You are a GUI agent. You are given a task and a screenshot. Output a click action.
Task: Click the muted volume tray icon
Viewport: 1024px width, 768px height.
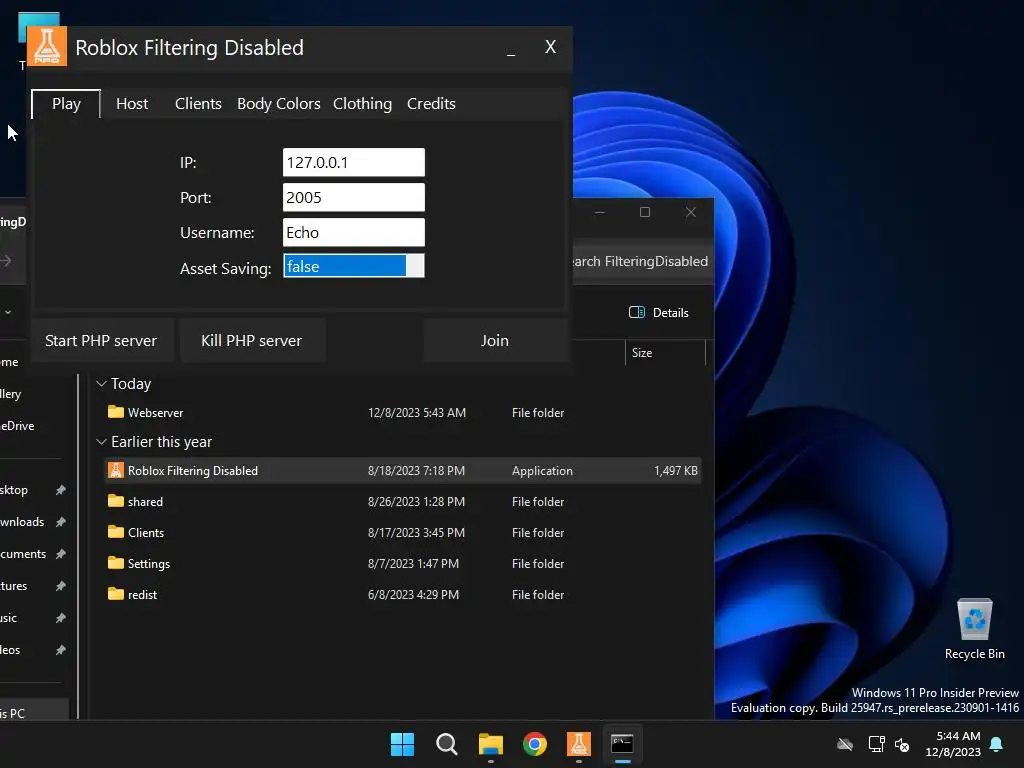[x=903, y=744]
